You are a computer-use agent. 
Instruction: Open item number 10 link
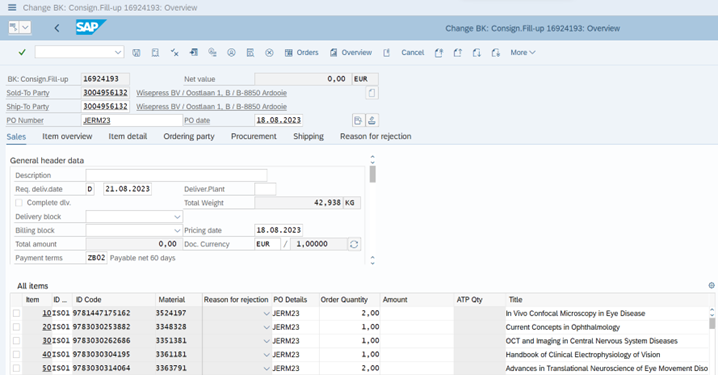46,313
